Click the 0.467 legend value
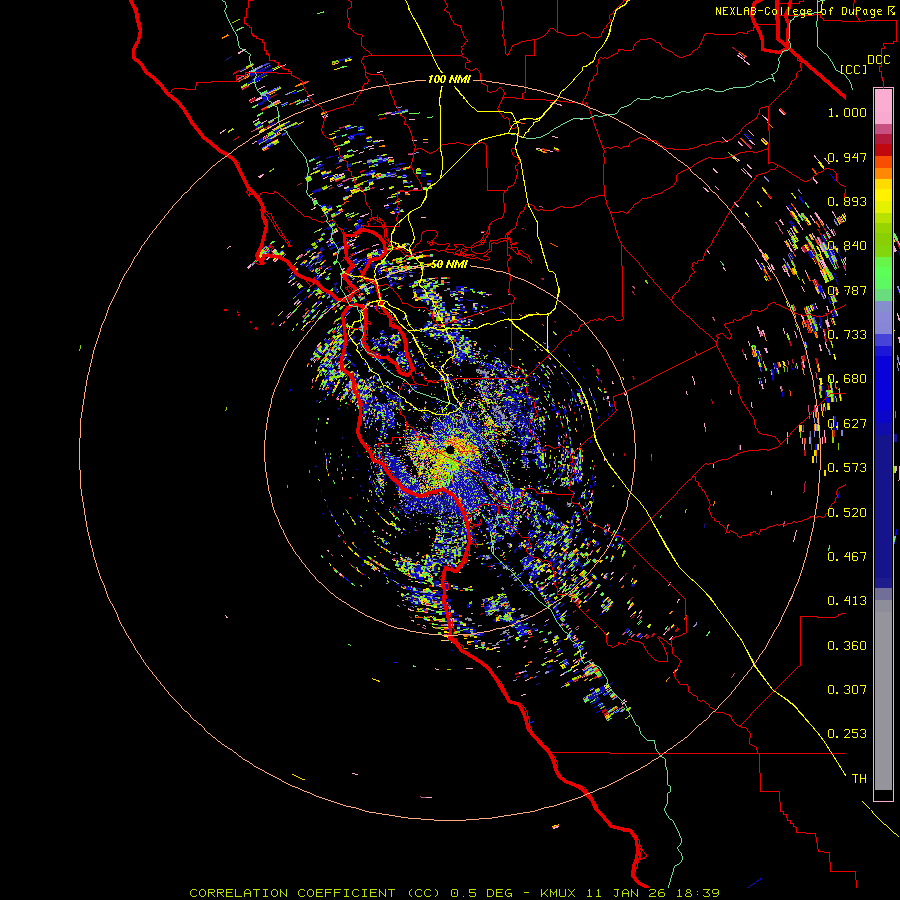The width and height of the screenshot is (900, 900). tap(847, 556)
